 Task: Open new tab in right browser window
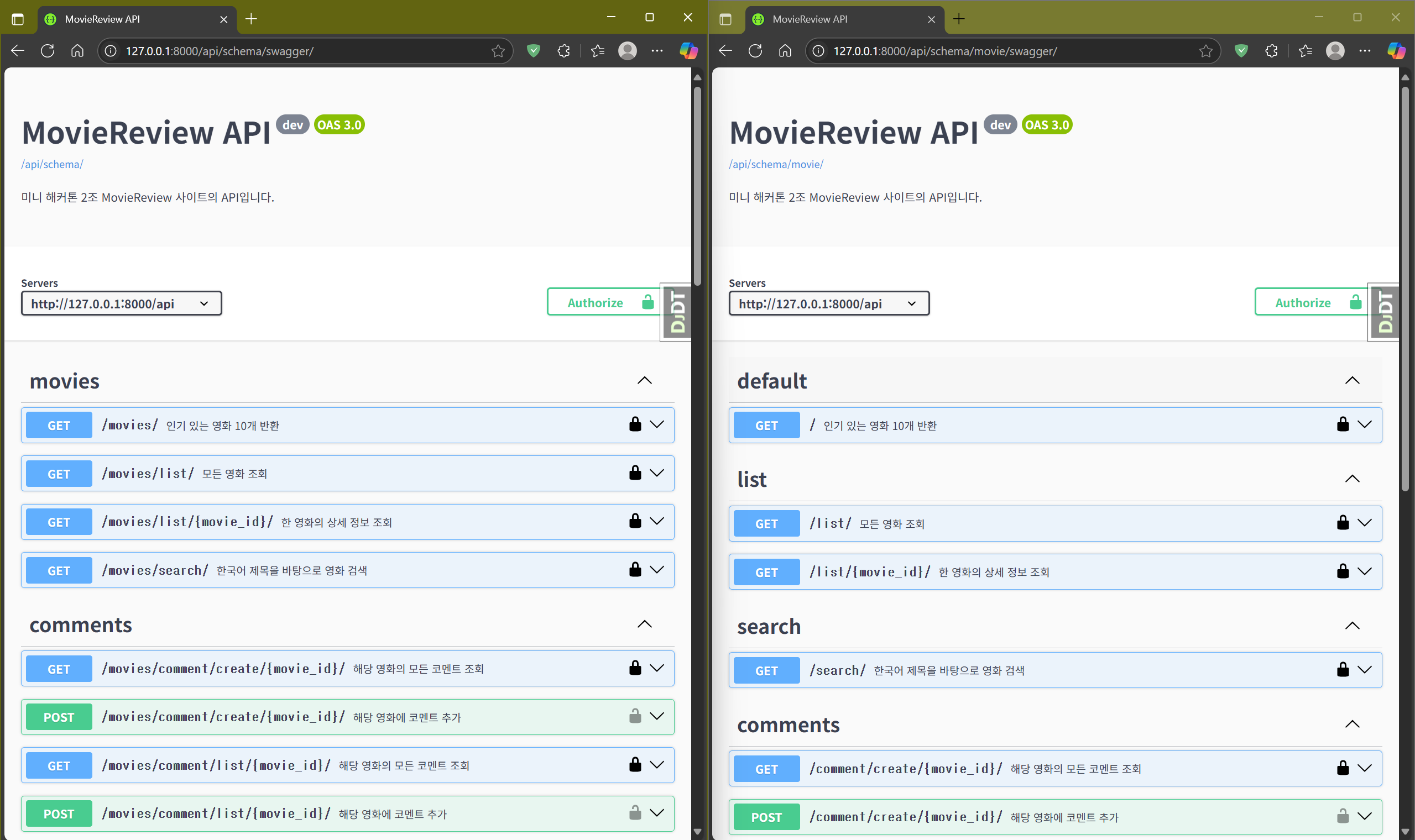(959, 19)
